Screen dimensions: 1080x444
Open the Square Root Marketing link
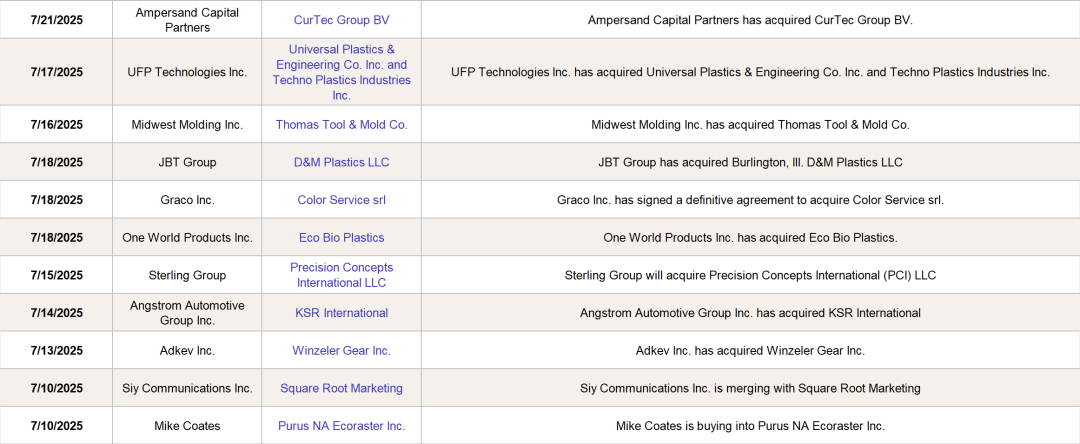(341, 388)
